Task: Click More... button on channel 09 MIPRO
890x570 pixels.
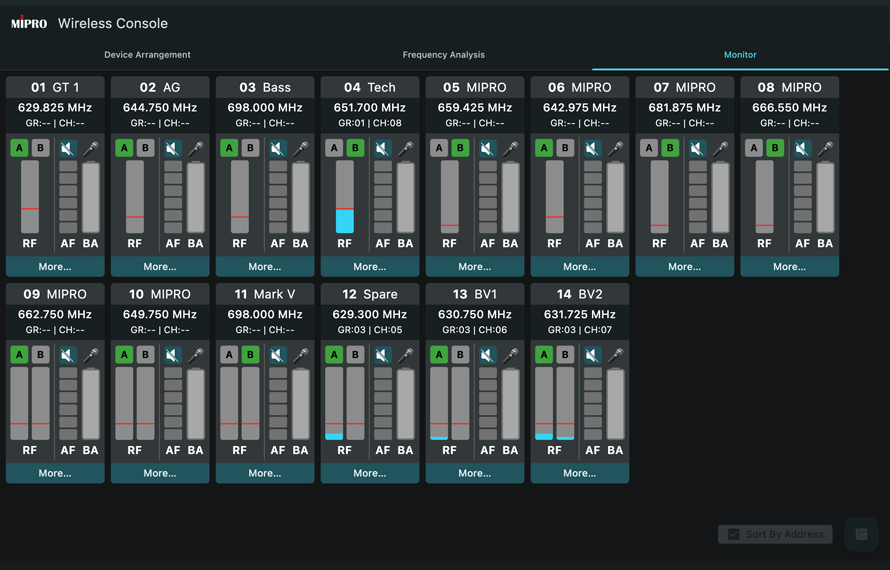Action: coord(55,473)
